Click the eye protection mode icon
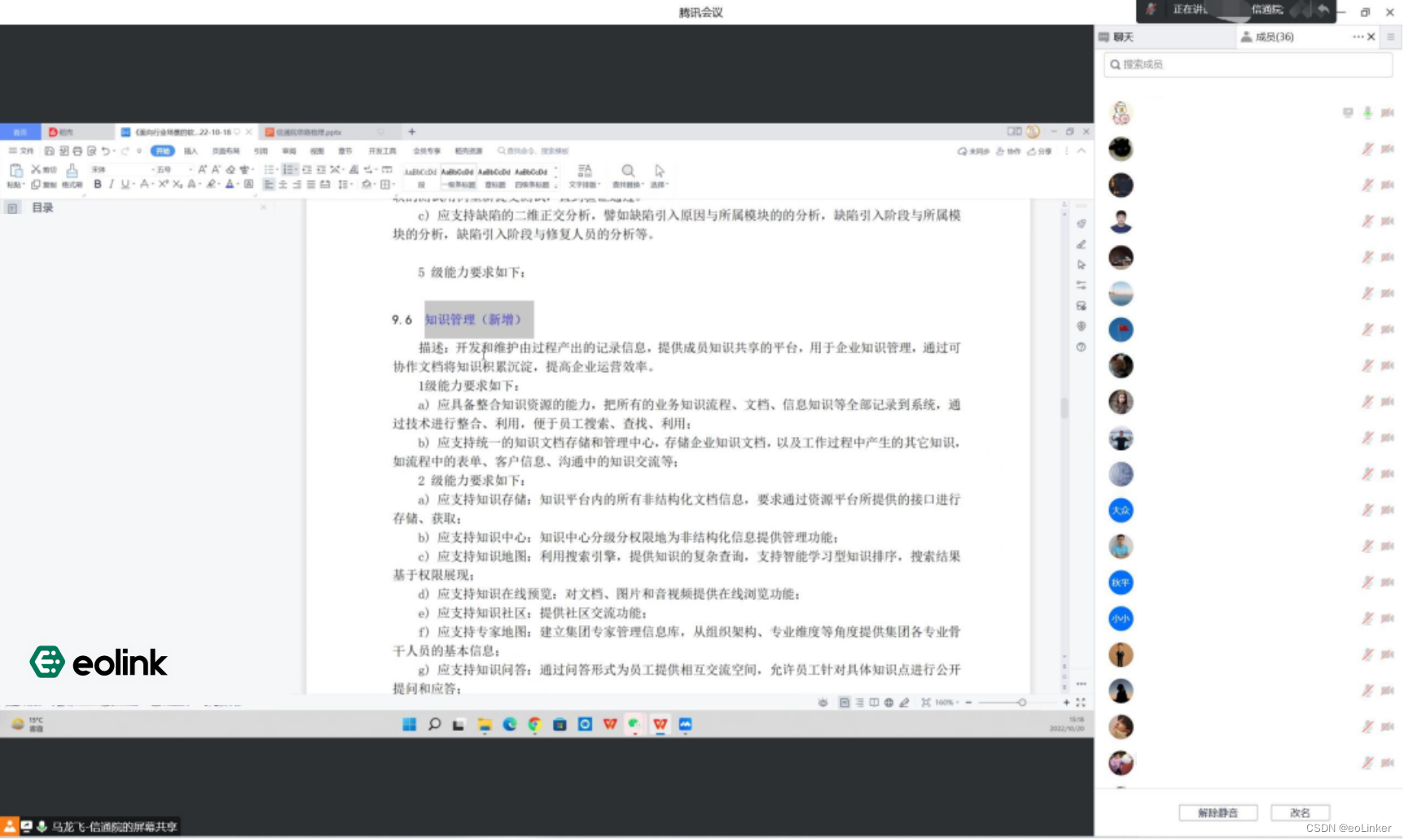The width and height of the screenshot is (1404, 840). coord(823,702)
